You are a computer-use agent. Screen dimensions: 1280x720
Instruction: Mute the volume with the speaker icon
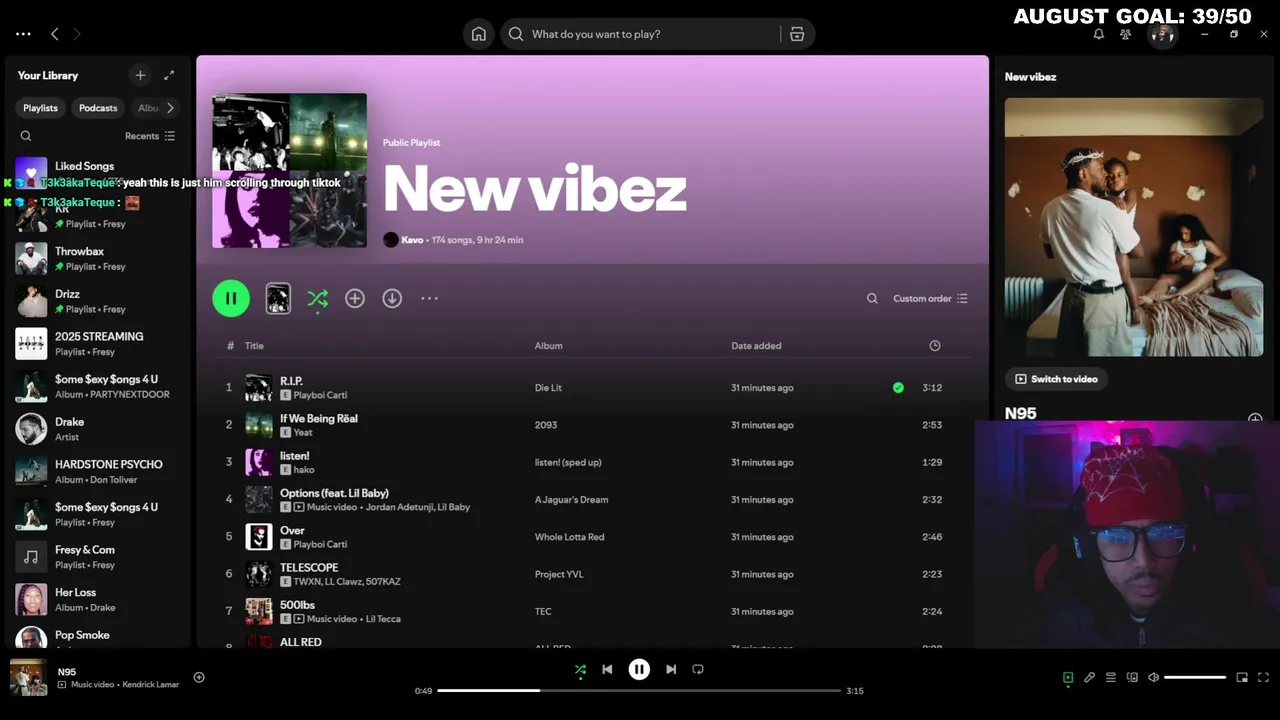tap(1153, 677)
